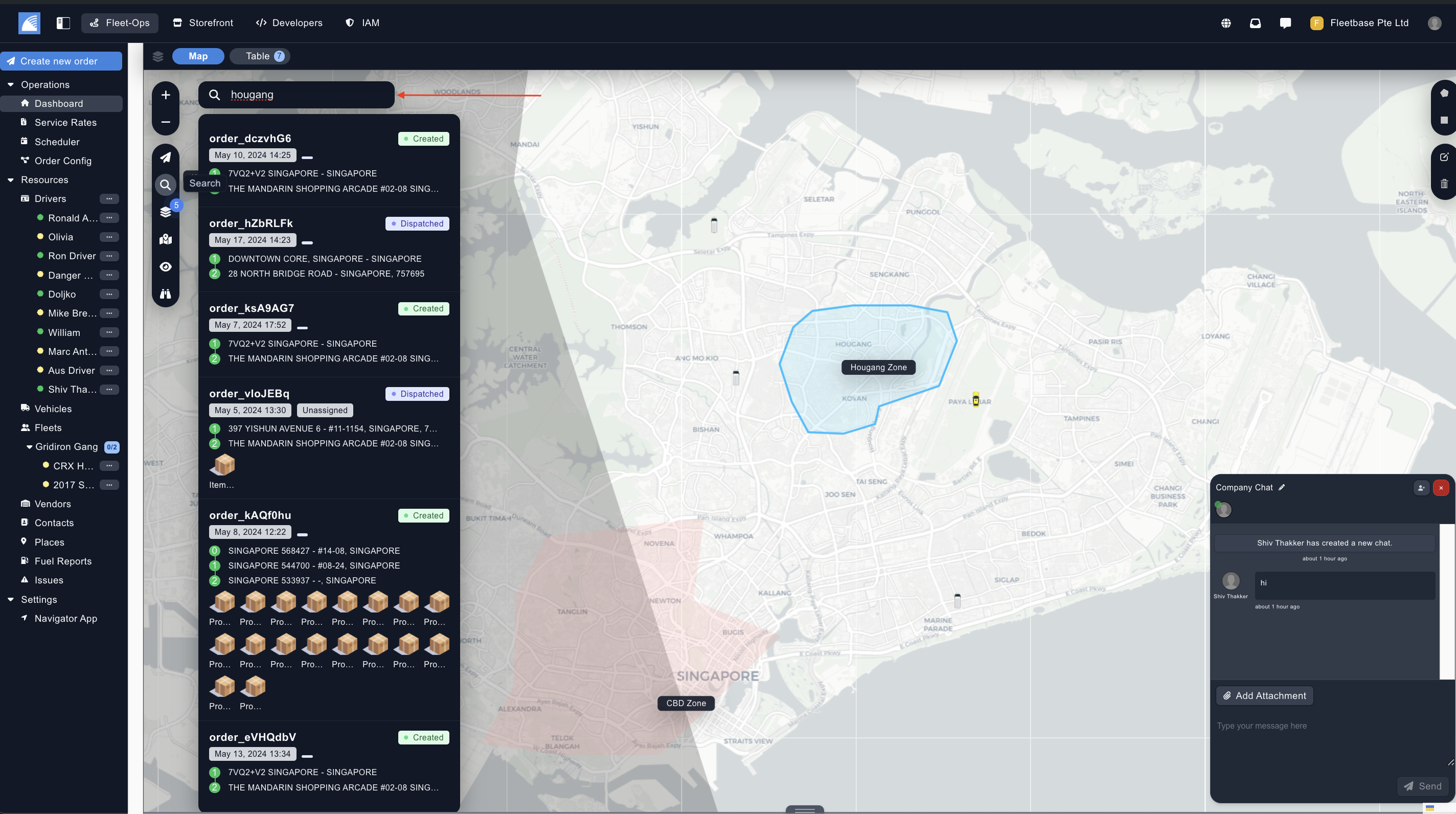This screenshot has height=814, width=1456.
Task: Open the ellipsis menu for Ron Driver
Action: coord(109,256)
